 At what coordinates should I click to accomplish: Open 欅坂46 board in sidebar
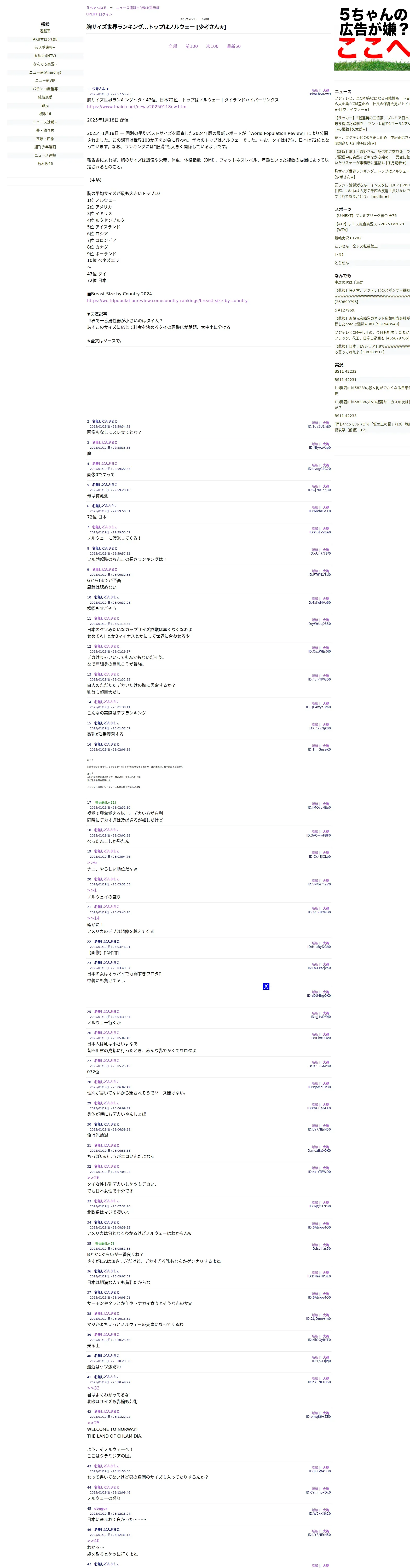(x=45, y=114)
